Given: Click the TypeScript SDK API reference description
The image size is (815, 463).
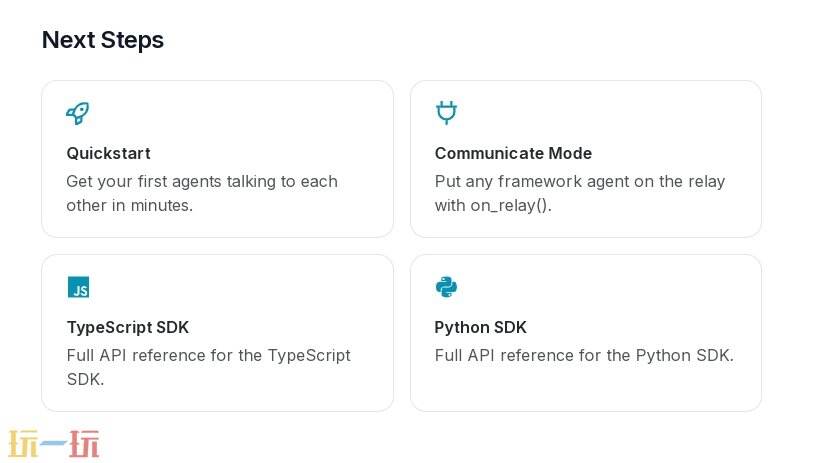Looking at the screenshot, I should (x=208, y=355).
